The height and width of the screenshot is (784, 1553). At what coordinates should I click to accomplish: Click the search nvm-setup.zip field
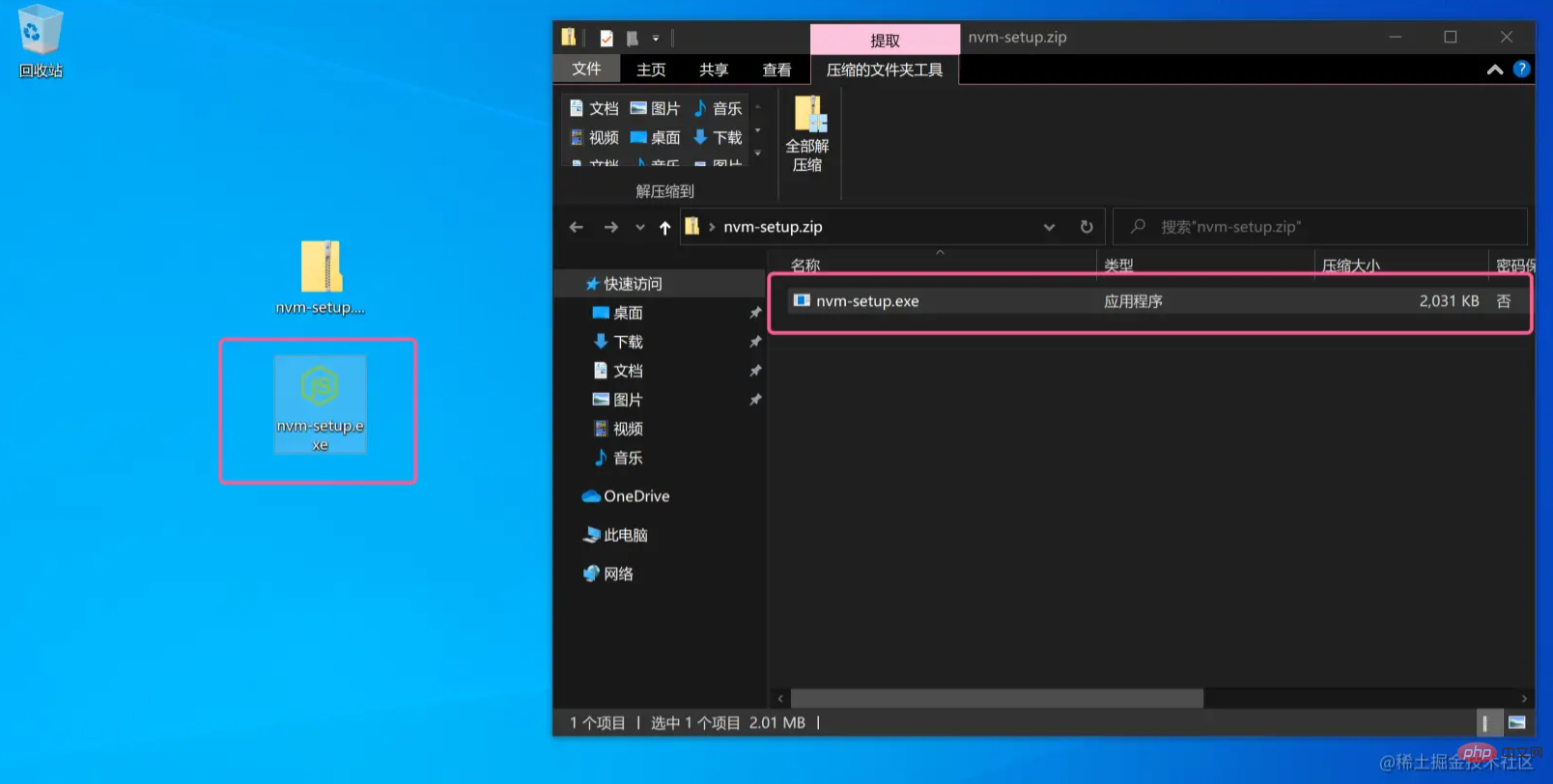[1320, 227]
